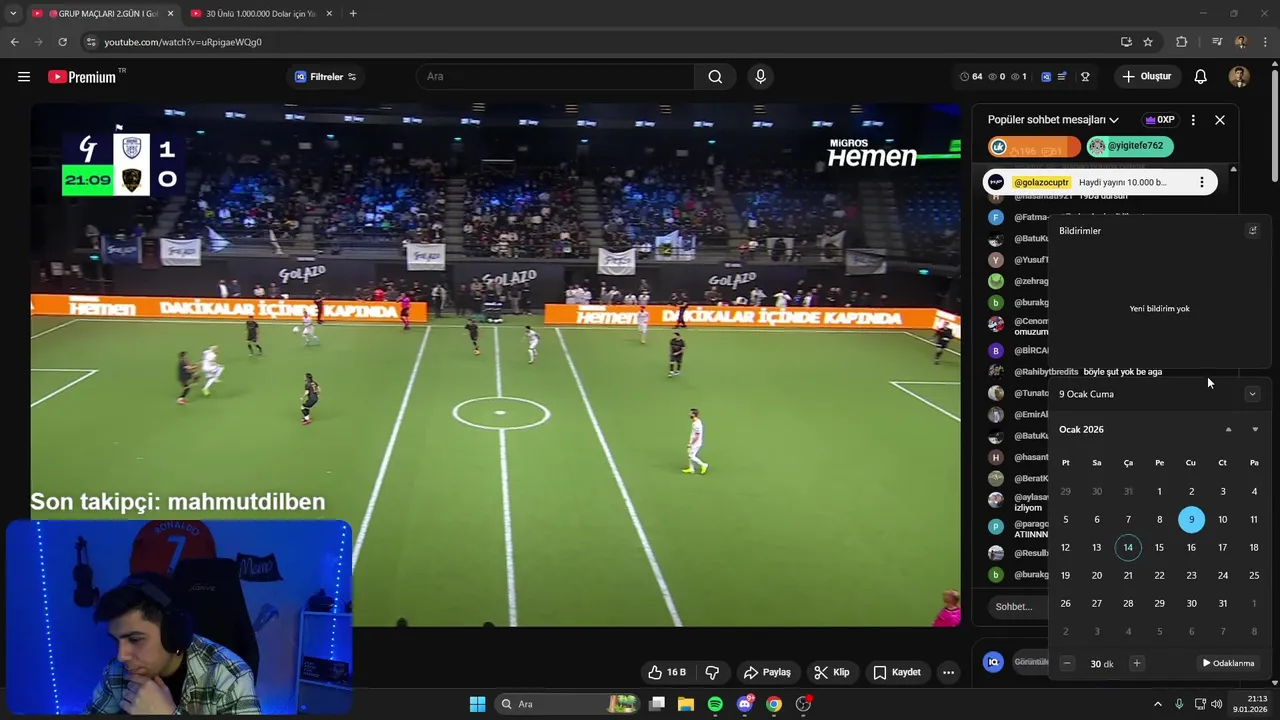1280x720 pixels.
Task: Open File Explorer from the taskbar
Action: tap(686, 704)
